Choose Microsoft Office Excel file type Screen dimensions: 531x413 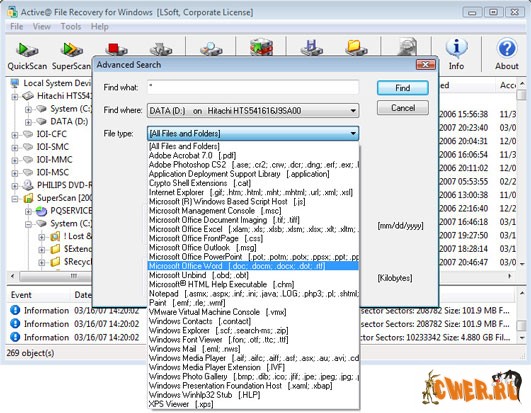[253, 229]
